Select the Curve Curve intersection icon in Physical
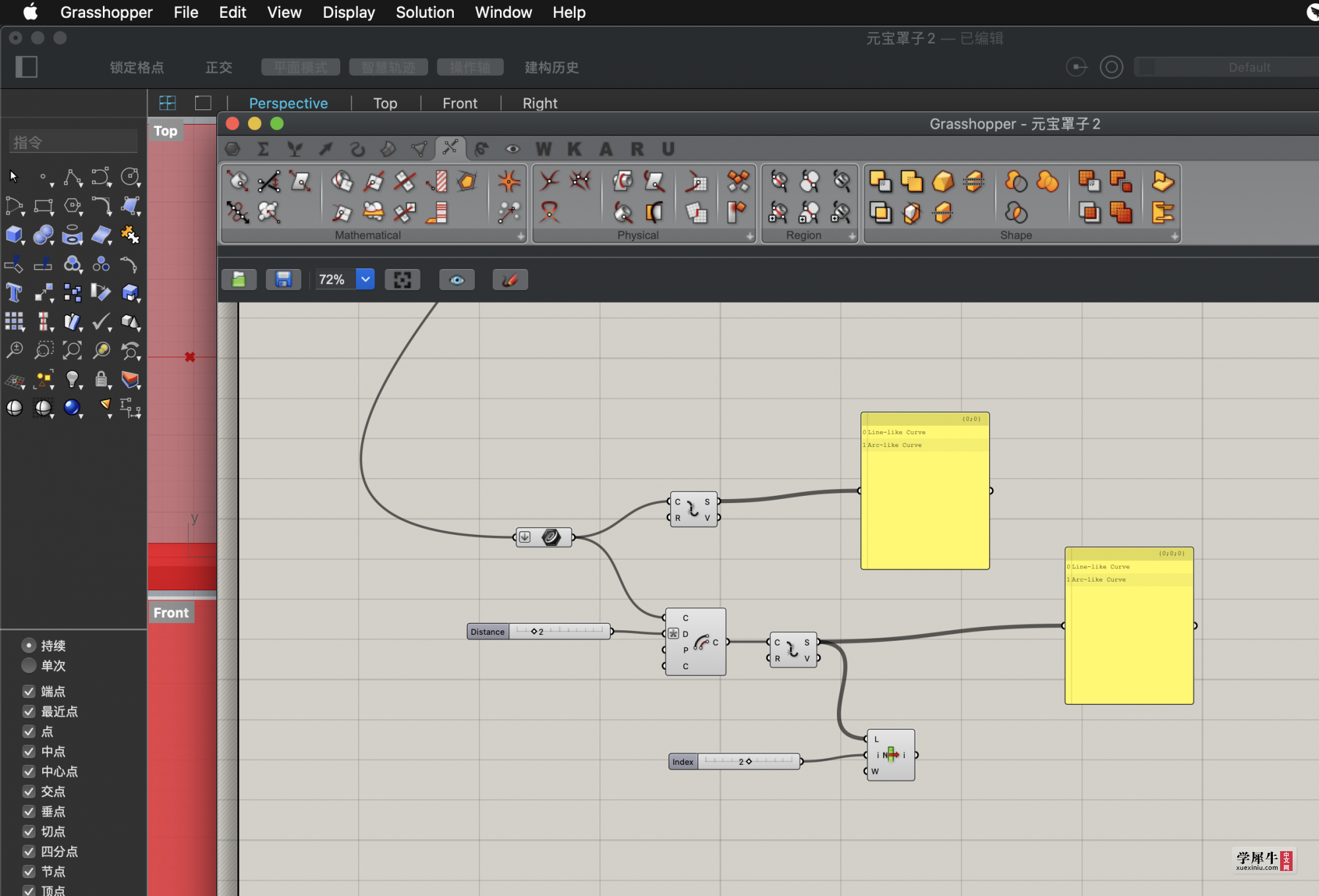 pos(549,180)
